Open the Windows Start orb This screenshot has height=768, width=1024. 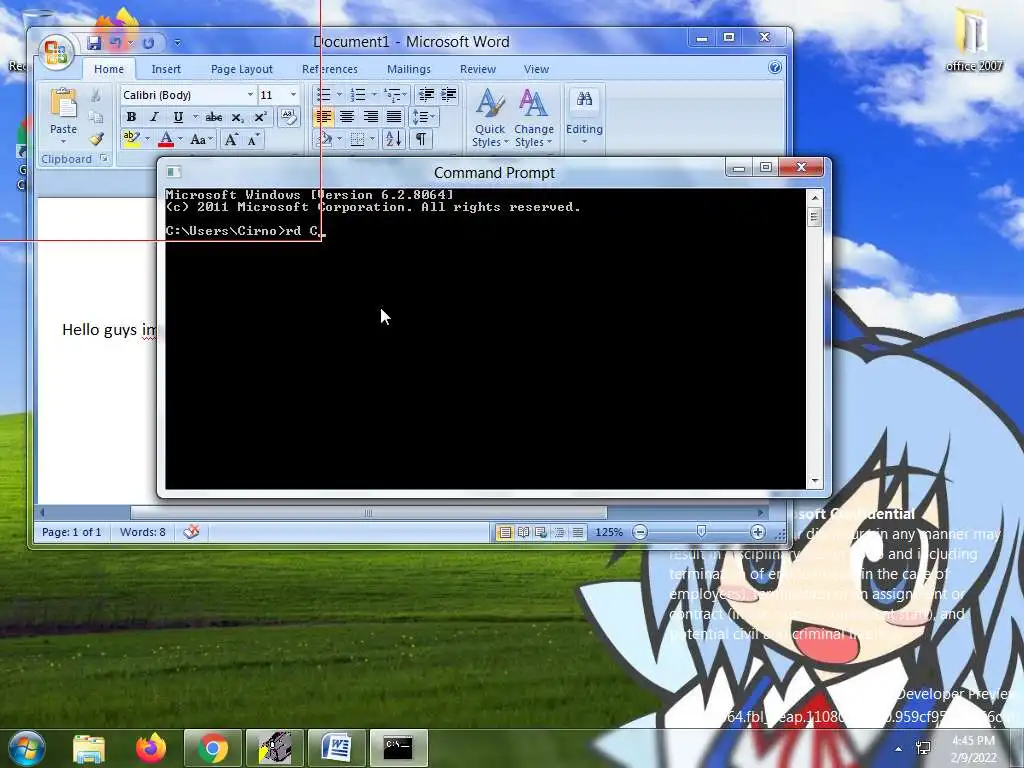pos(27,748)
